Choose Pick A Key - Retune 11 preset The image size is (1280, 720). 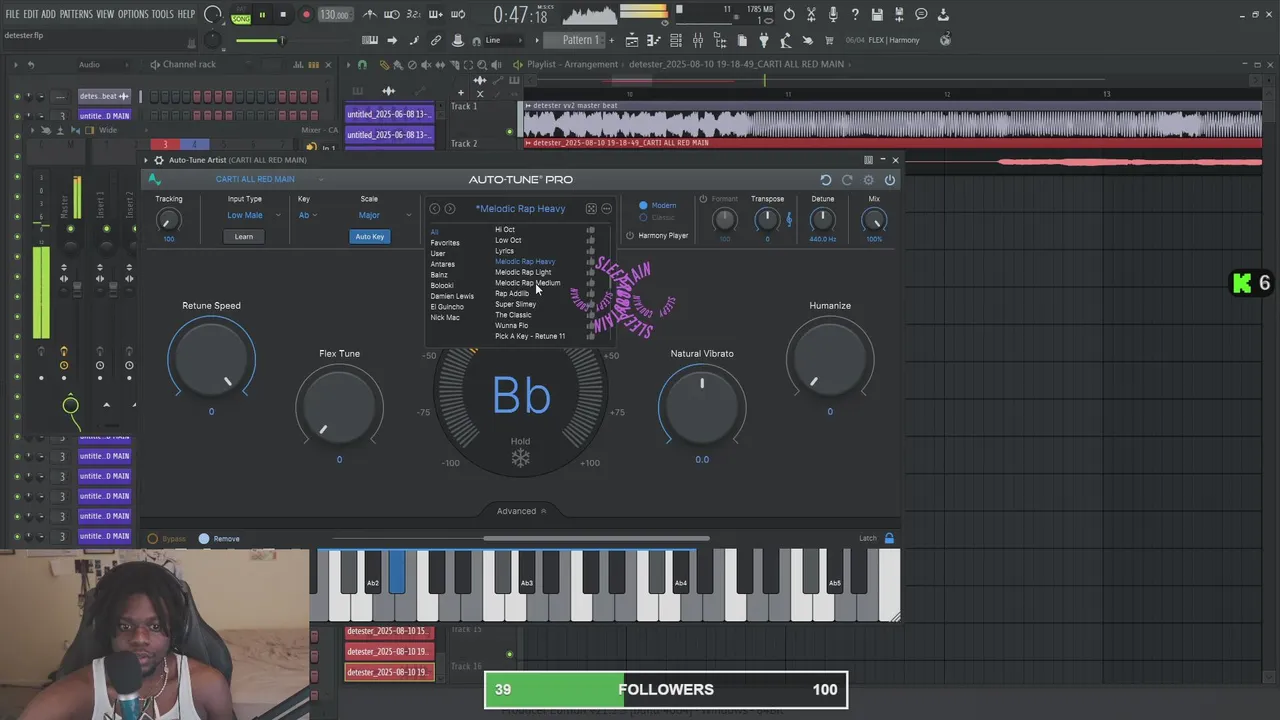pos(530,336)
